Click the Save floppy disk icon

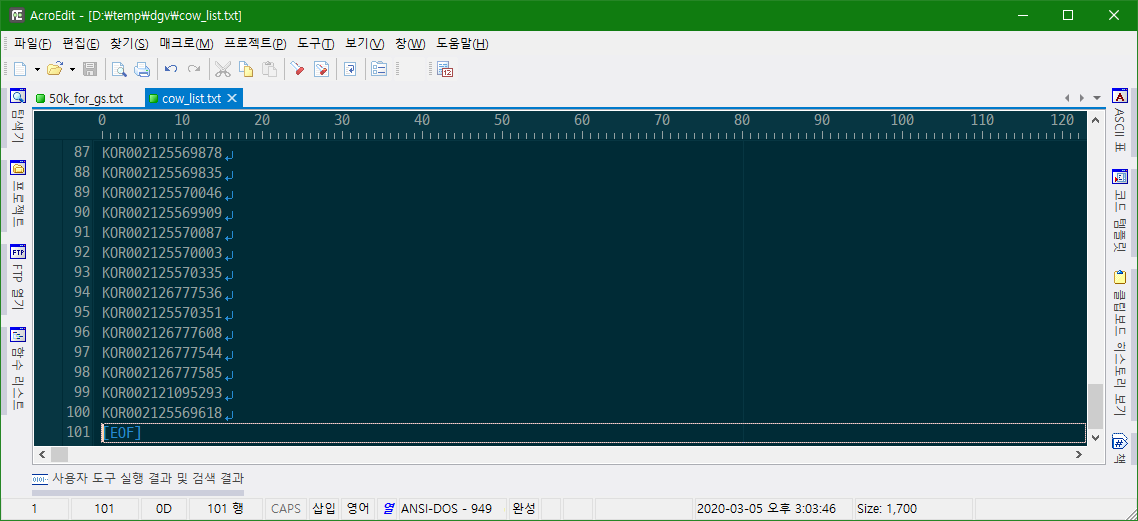90,69
